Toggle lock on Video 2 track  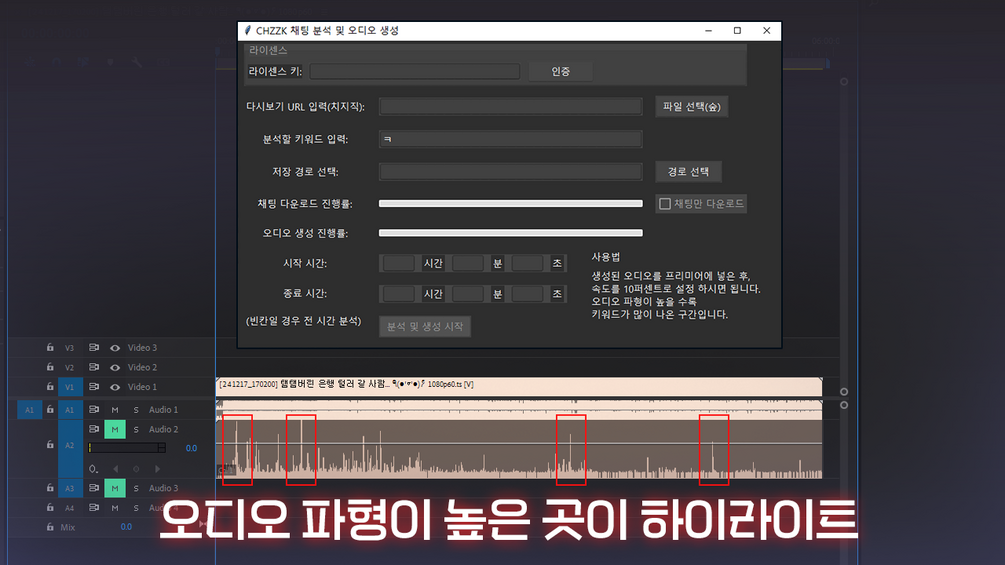50,367
